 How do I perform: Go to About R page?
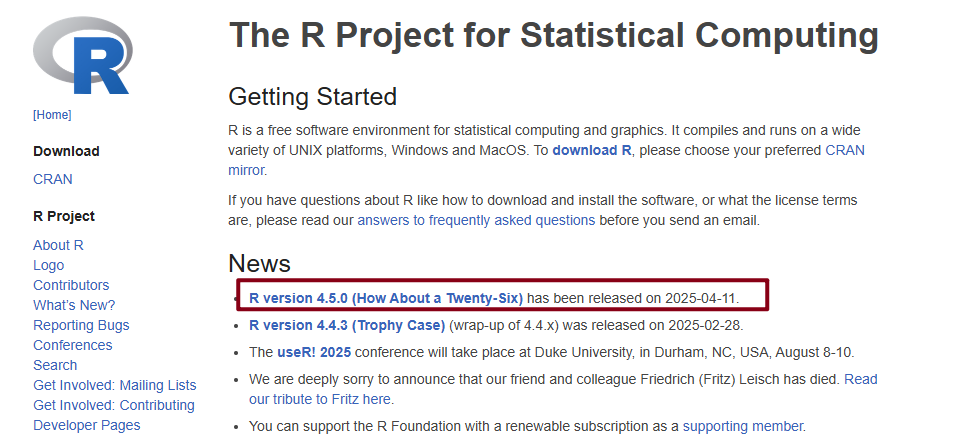click(x=58, y=245)
